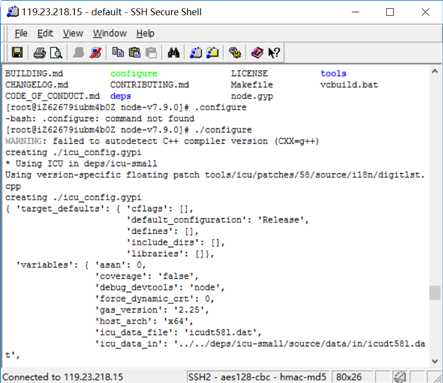
Task: Click 'BUILDING.md' in the file listing
Action: [x=34, y=73]
